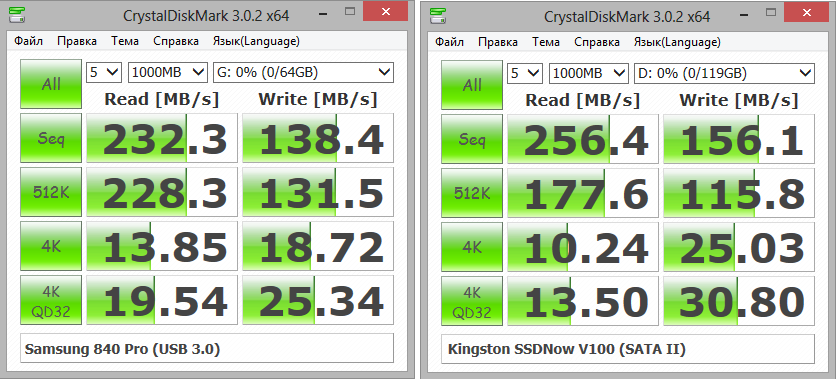
Task: Expand drive selector showing G: 0% (0/64GB)
Action: pyautogui.click(x=303, y=72)
